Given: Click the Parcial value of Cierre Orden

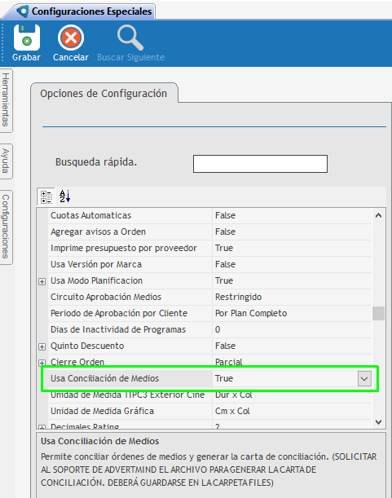Looking at the screenshot, I should pos(229,362).
